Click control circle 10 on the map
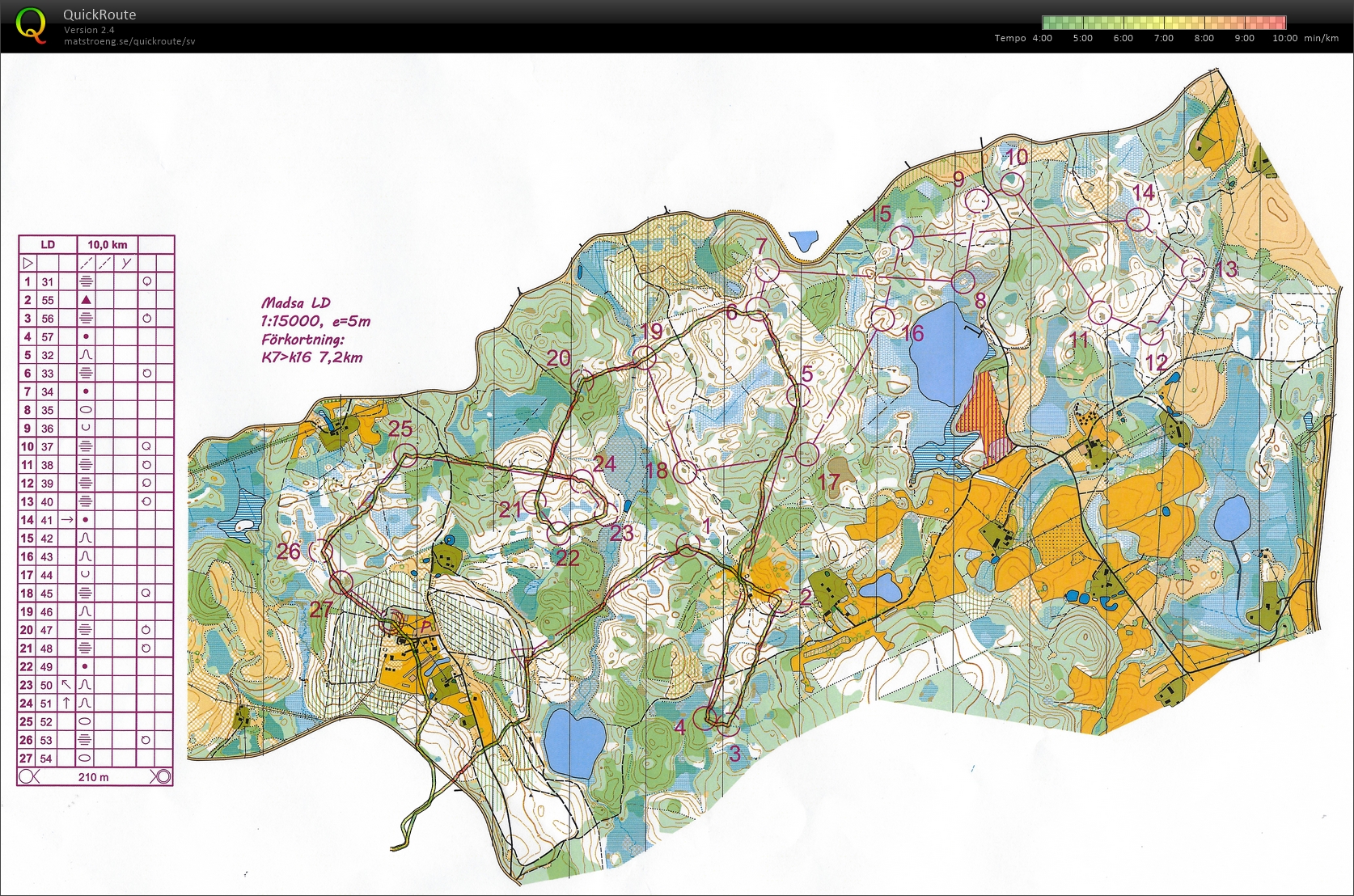This screenshot has width=1354, height=896. pos(1012,184)
